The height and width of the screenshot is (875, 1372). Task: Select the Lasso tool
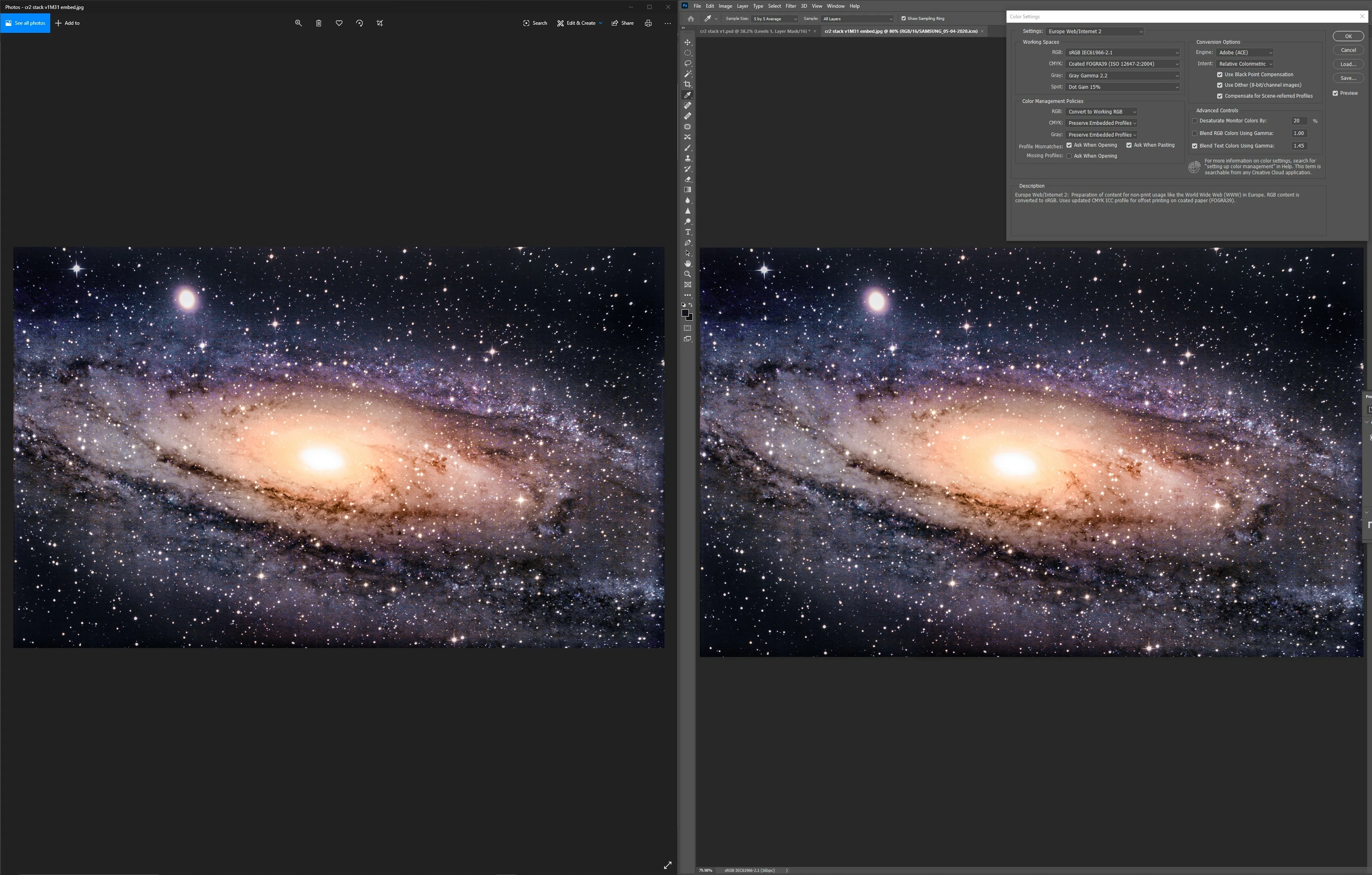pos(688,63)
